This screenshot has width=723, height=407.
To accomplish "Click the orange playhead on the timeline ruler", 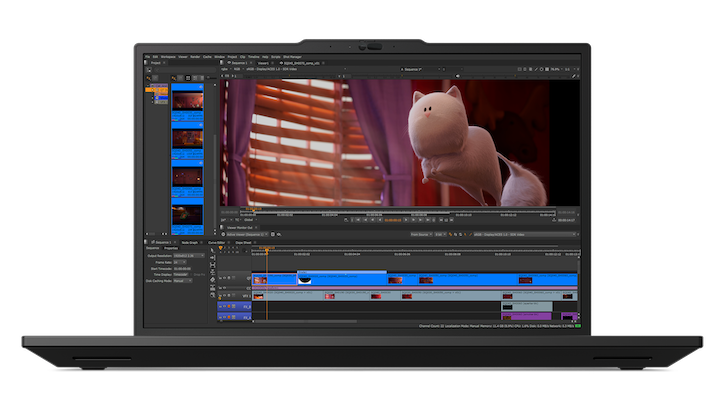I will pyautogui.click(x=267, y=249).
